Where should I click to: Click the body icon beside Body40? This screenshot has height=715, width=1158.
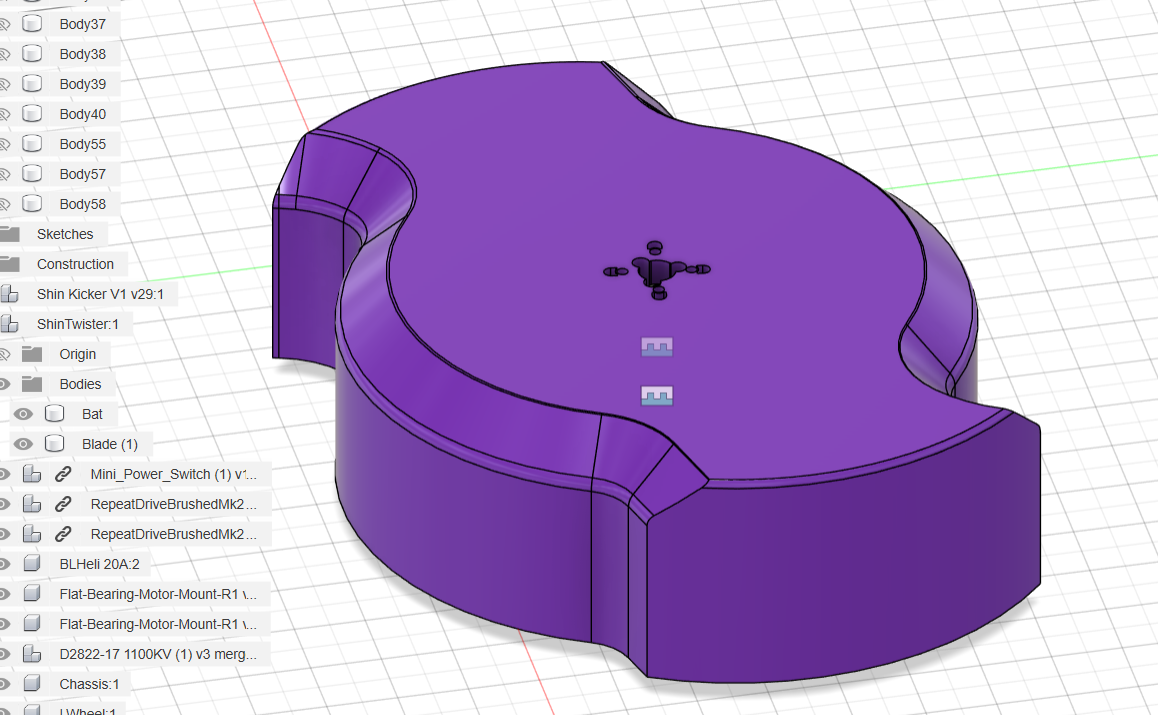[x=32, y=114]
